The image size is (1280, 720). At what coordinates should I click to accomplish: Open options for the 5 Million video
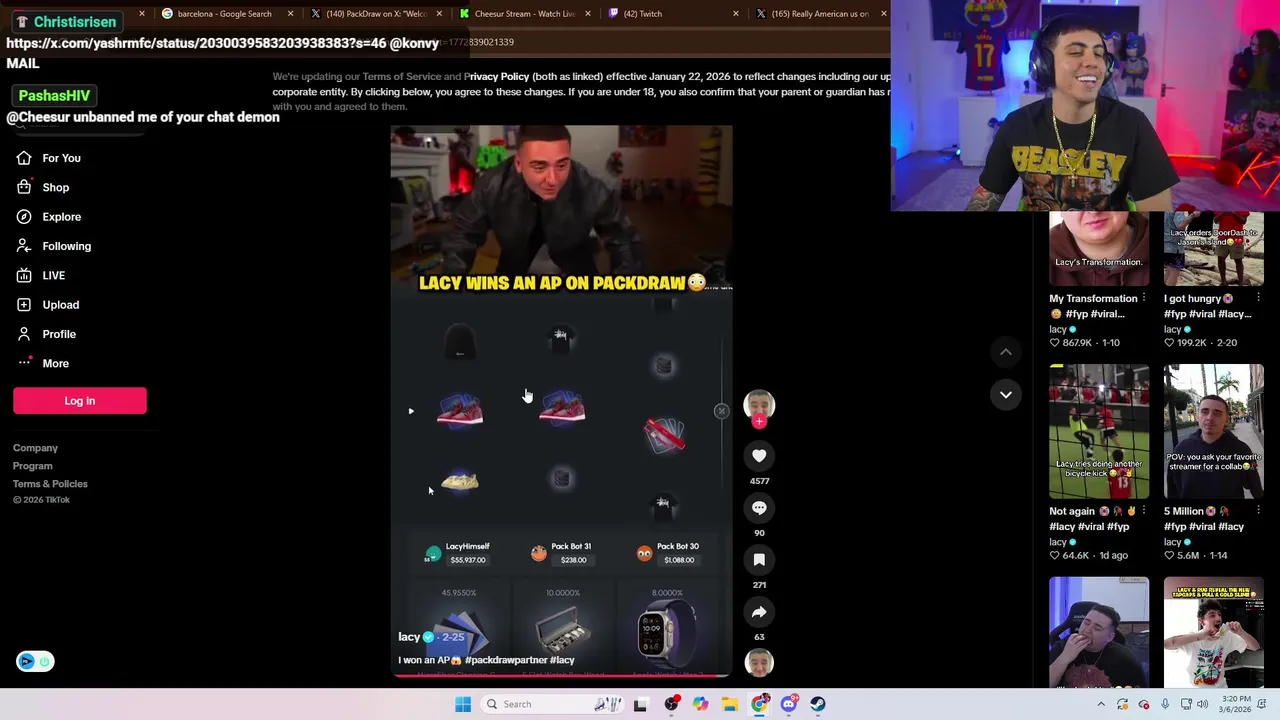1257,511
